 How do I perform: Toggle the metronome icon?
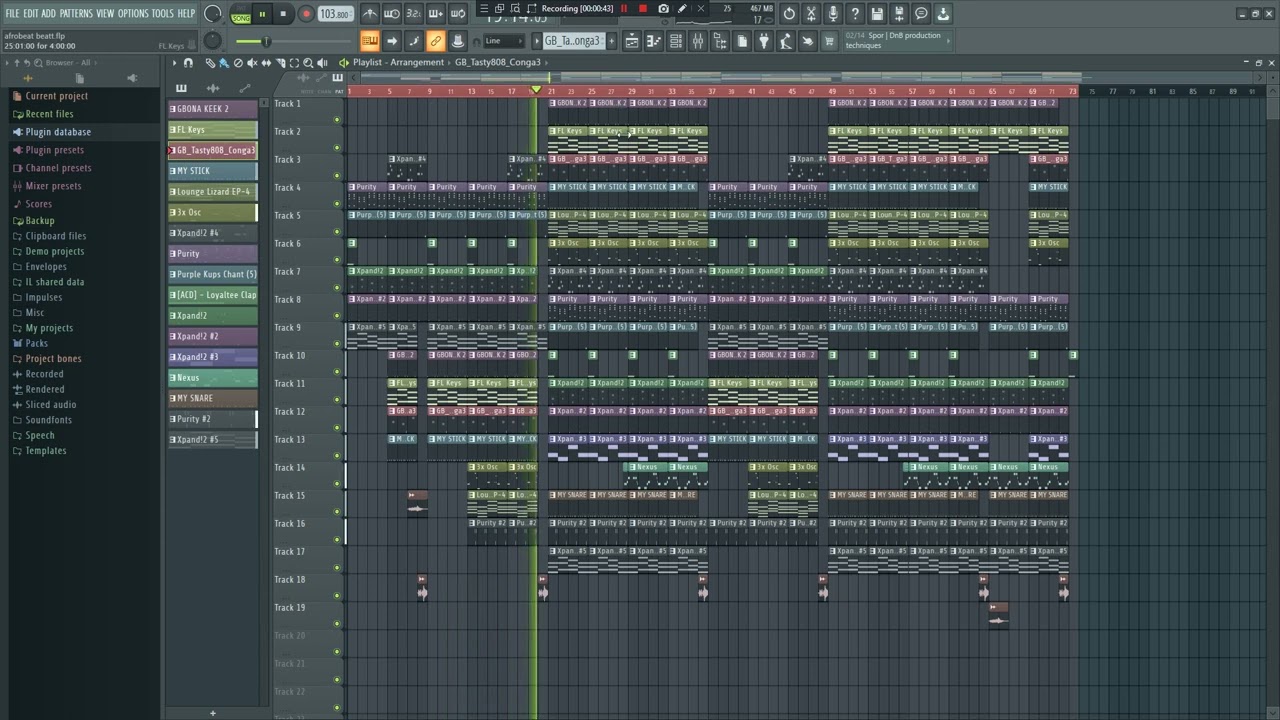369,14
